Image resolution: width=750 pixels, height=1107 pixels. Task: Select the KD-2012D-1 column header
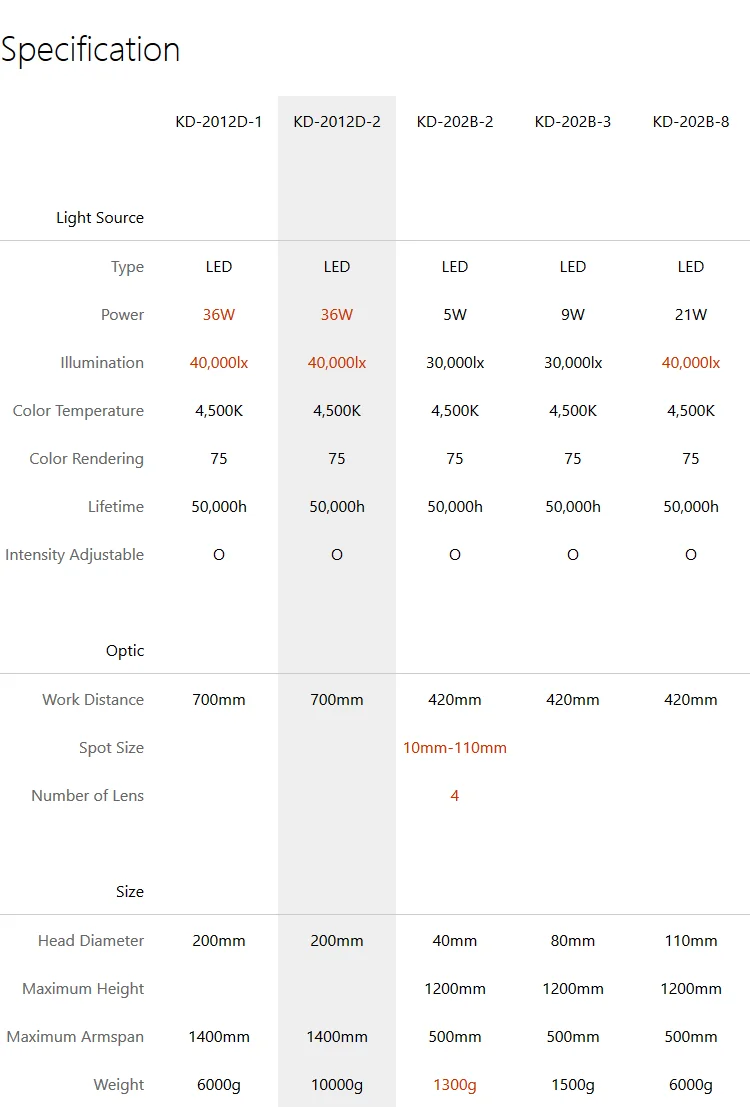219,122
